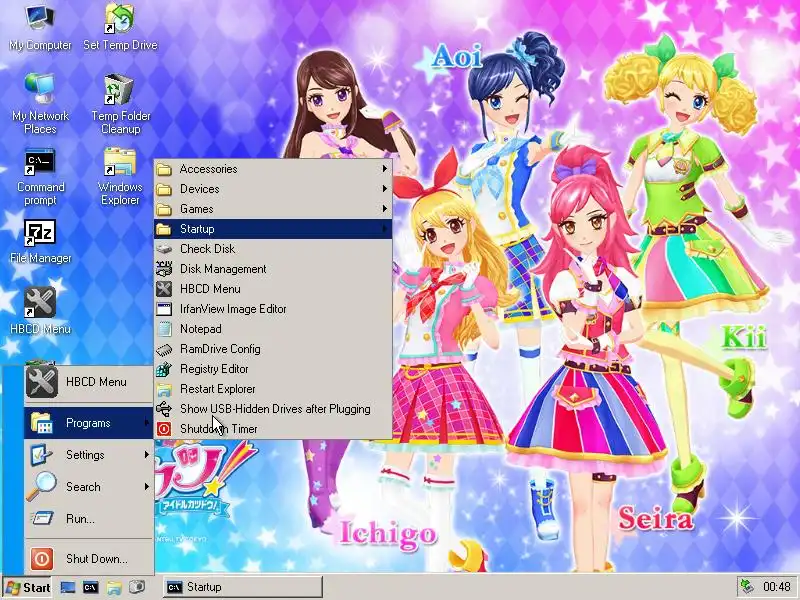
Task: Open My Network Places icon
Action: 40,104
